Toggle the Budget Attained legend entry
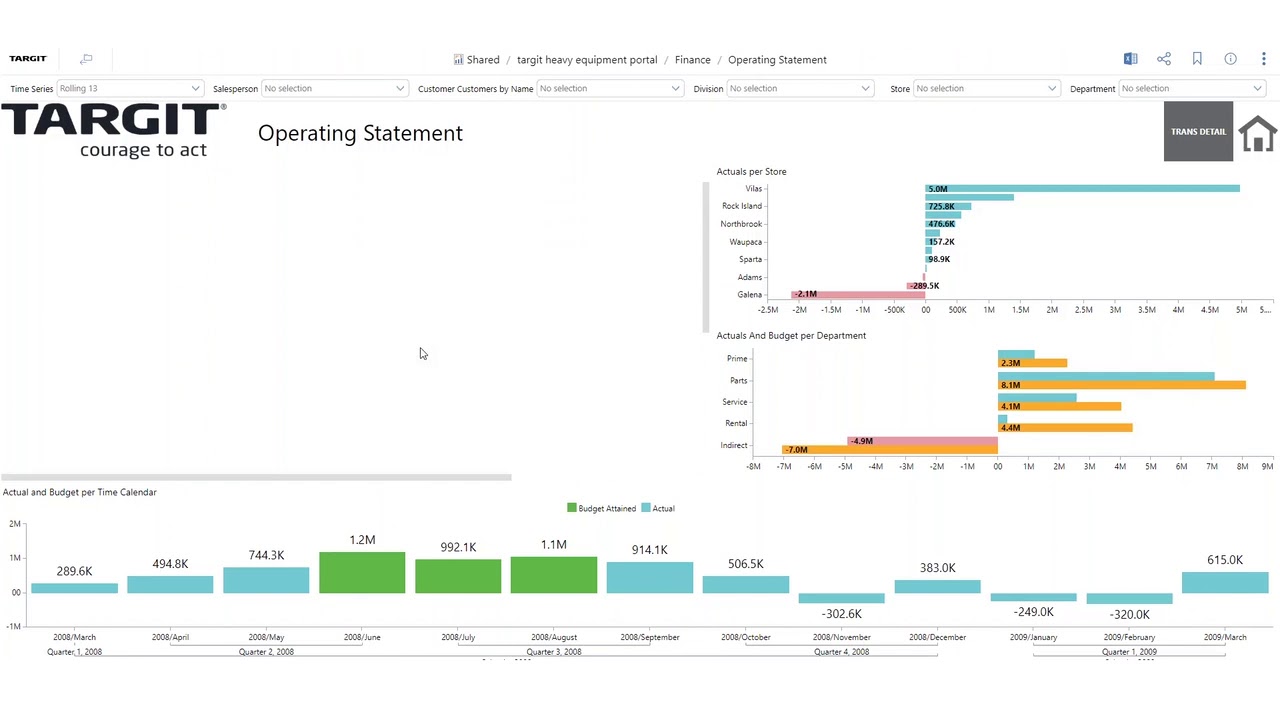The image size is (1280, 720). click(x=601, y=508)
